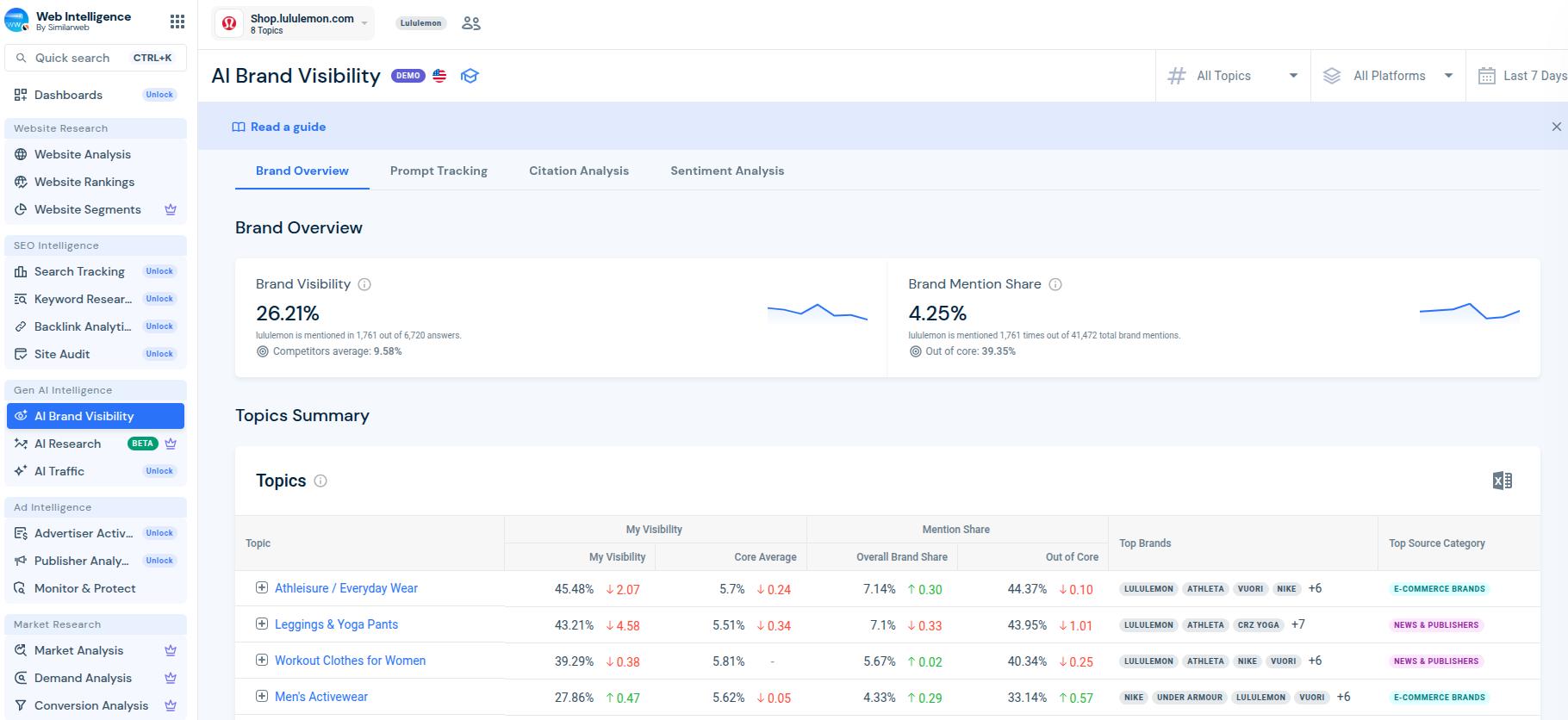Click the crown icon beside Market Analysis
Screen dimensions: 1568x720
(x=171, y=650)
